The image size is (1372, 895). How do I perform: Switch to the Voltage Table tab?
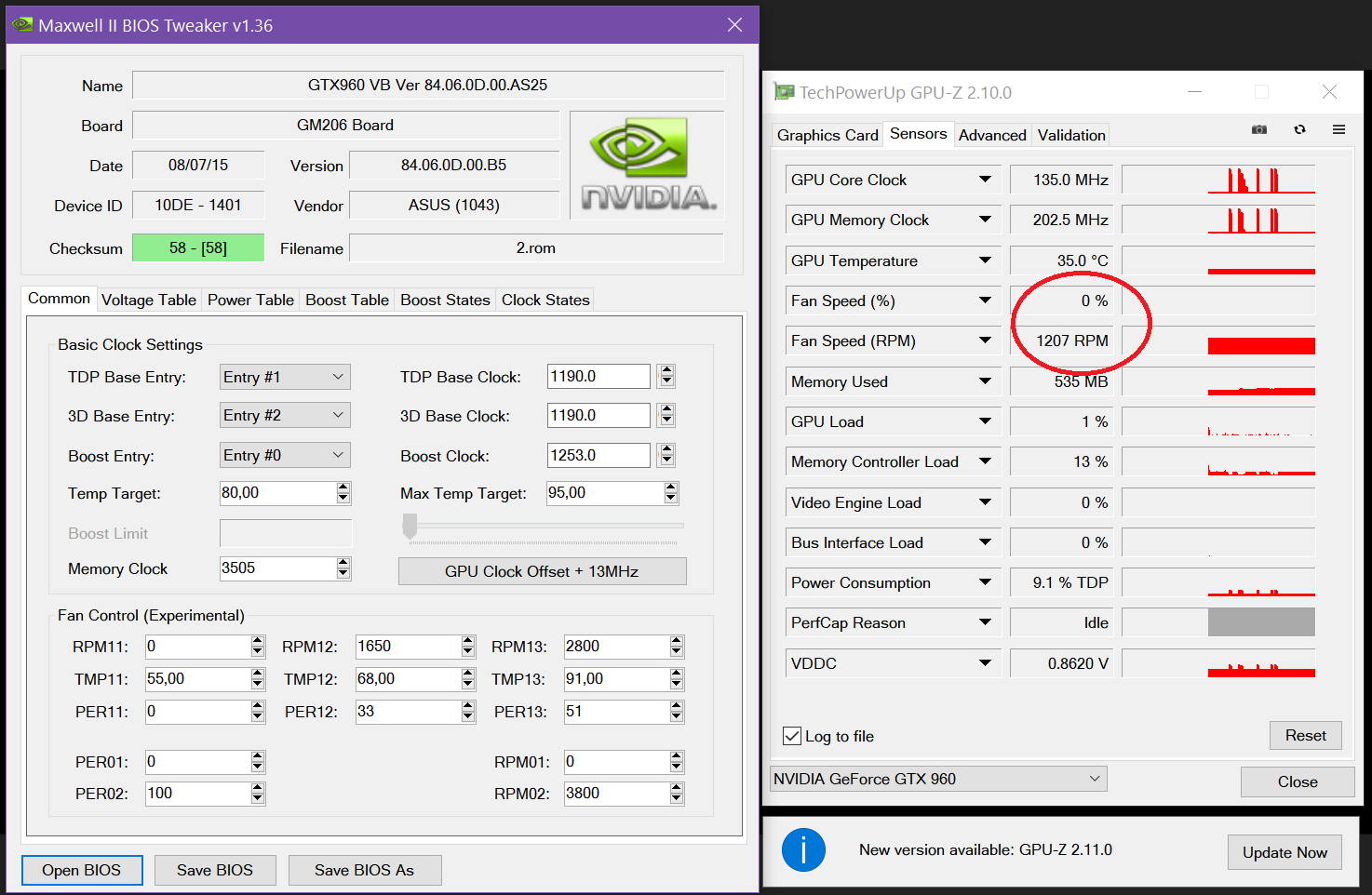149,300
